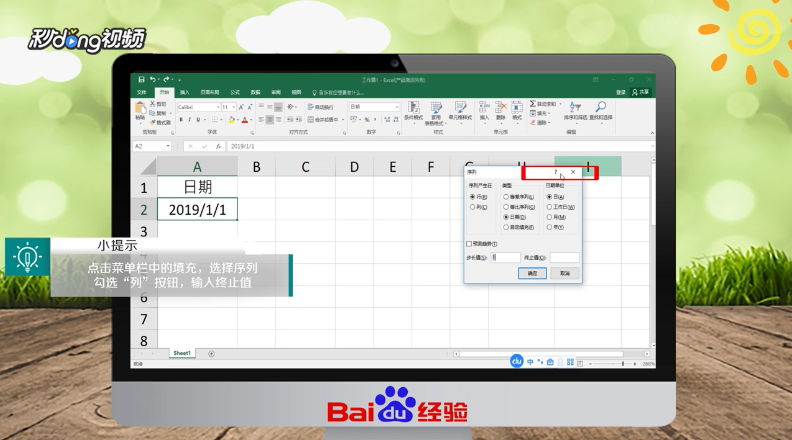Screen dimensions: 792x440
Task: Open the File (文件) tab
Action: [x=141, y=92]
